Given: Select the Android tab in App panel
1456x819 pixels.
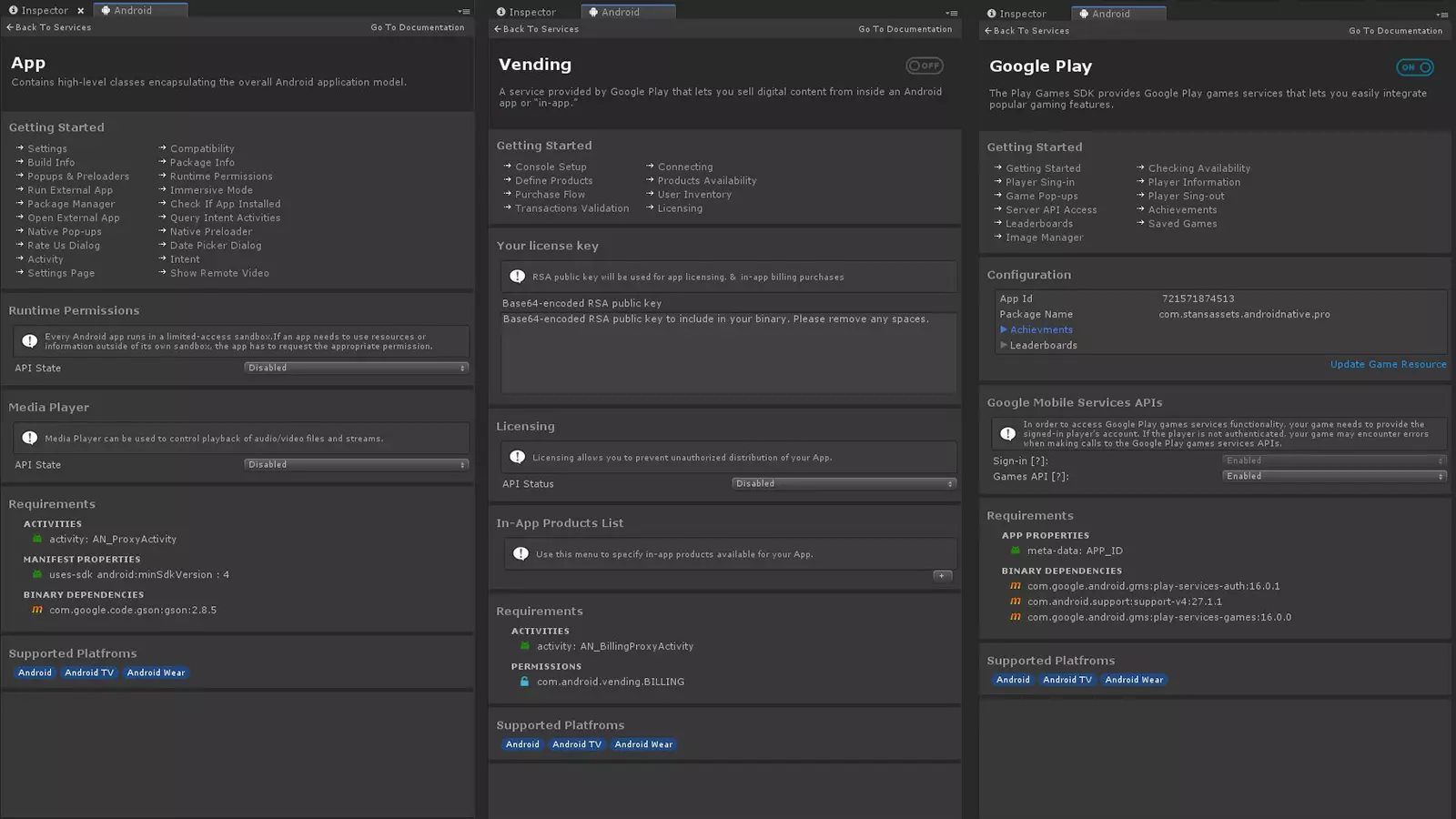Looking at the screenshot, I should pyautogui.click(x=140, y=11).
